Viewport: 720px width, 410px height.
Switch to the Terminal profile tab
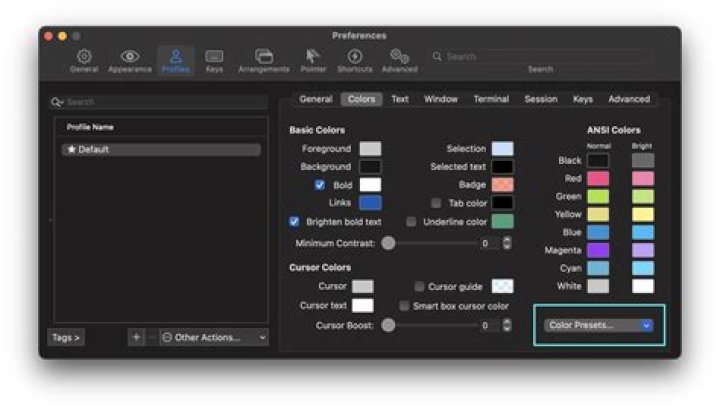(491, 99)
